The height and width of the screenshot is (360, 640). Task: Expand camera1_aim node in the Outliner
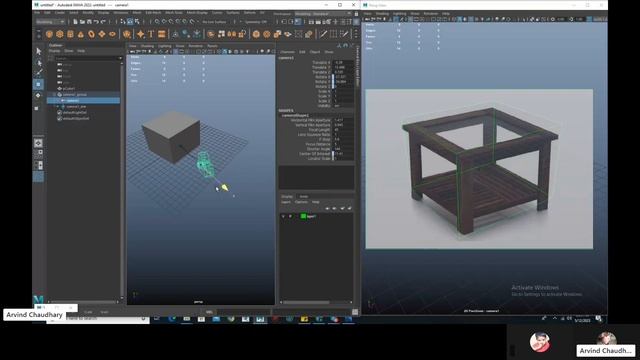58,107
